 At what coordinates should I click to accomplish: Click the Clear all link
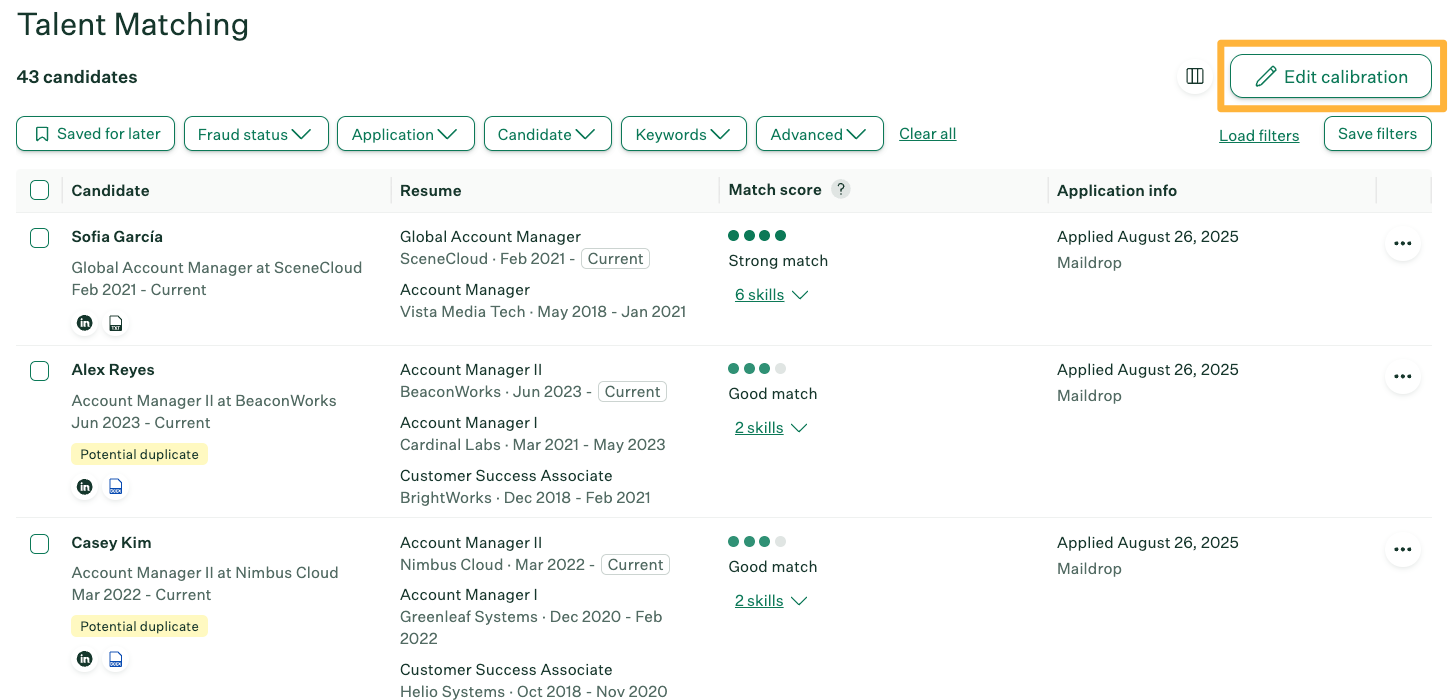[927, 134]
